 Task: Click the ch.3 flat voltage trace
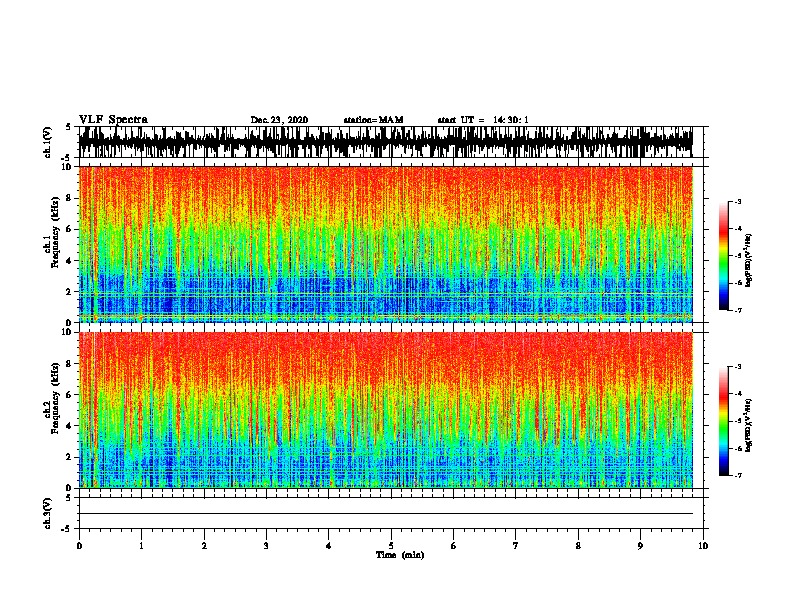385,514
